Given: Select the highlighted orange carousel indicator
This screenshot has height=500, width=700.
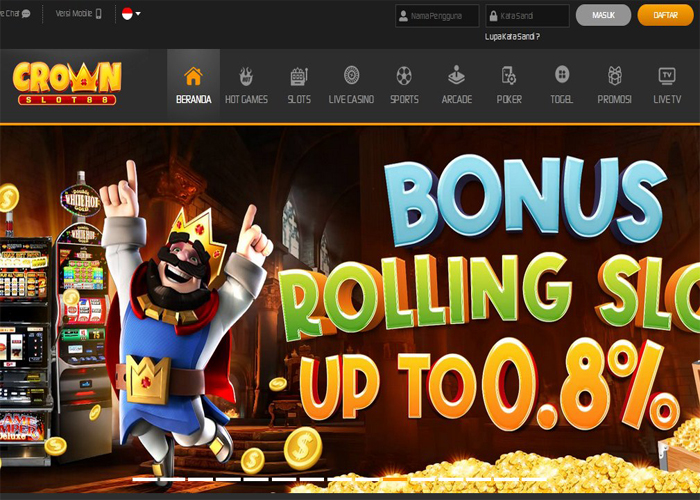Looking at the screenshot, I should point(395,479).
